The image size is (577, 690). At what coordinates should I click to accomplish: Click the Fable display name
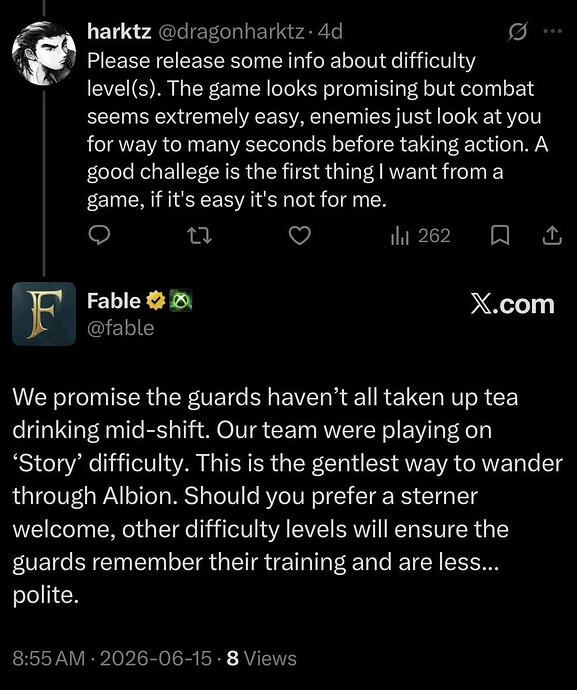pyautogui.click(x=114, y=301)
